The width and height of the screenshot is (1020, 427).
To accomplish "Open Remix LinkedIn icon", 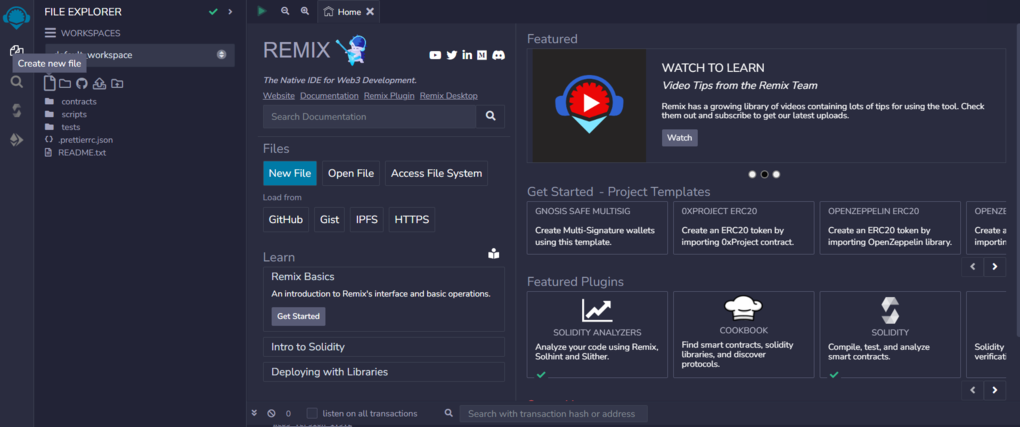I will coord(467,55).
